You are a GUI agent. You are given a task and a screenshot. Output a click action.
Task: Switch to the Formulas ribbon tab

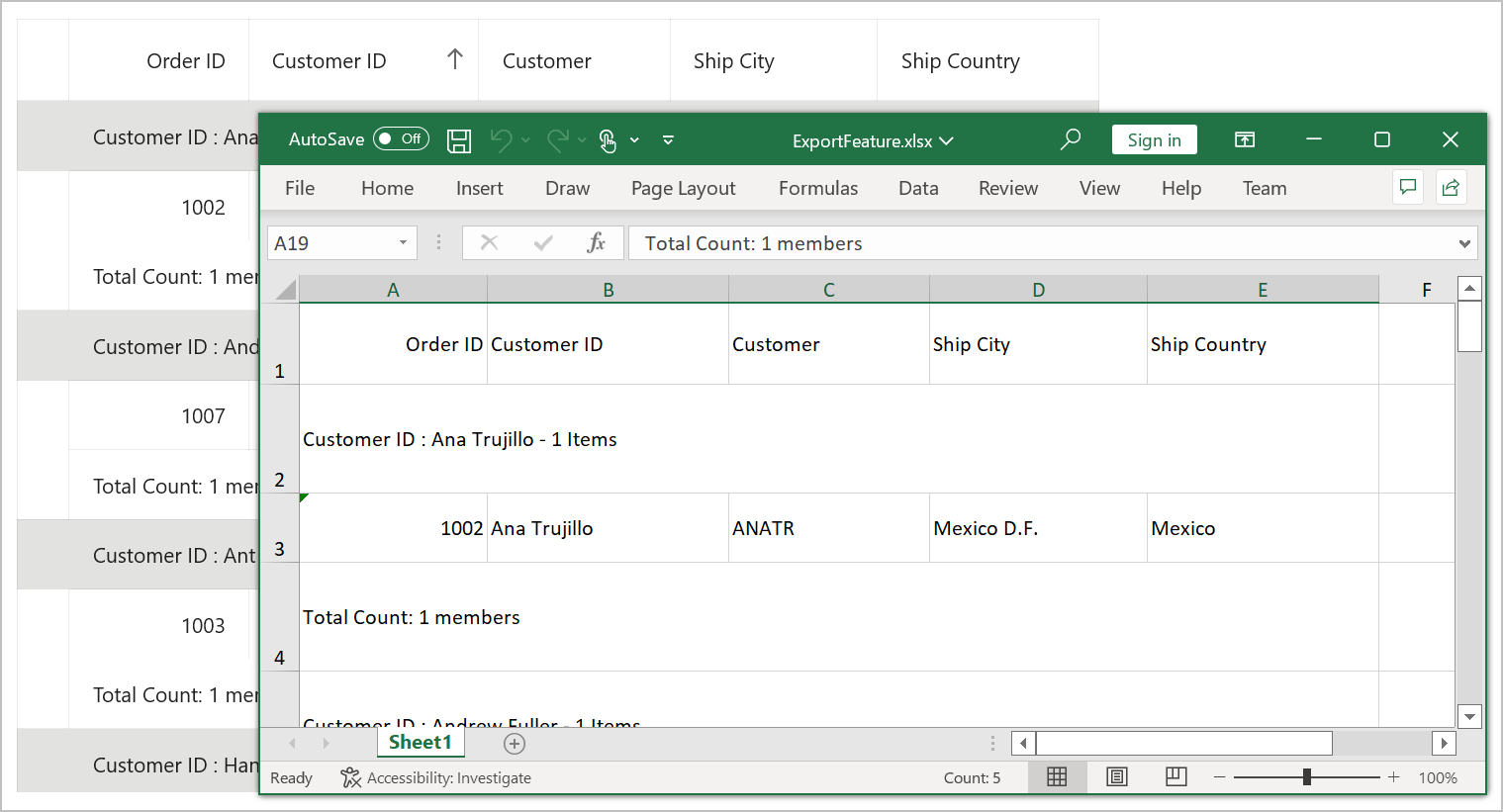[818, 188]
